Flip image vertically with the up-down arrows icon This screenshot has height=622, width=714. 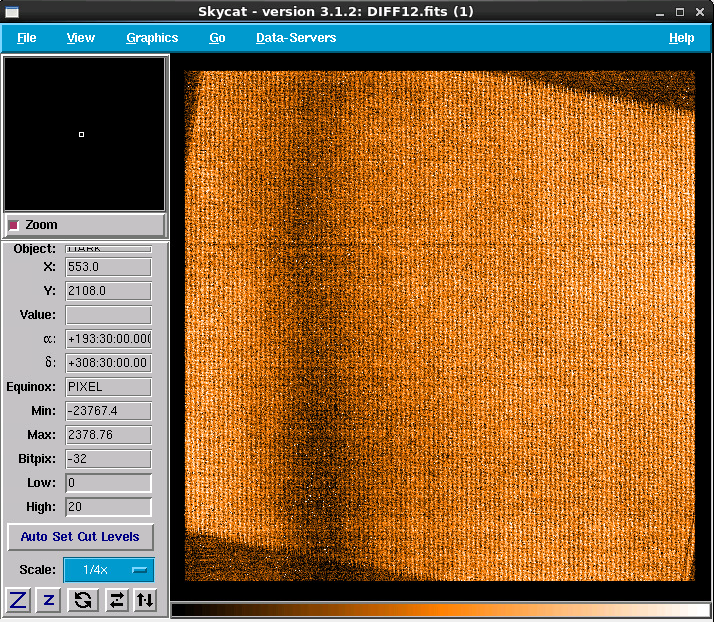146,600
